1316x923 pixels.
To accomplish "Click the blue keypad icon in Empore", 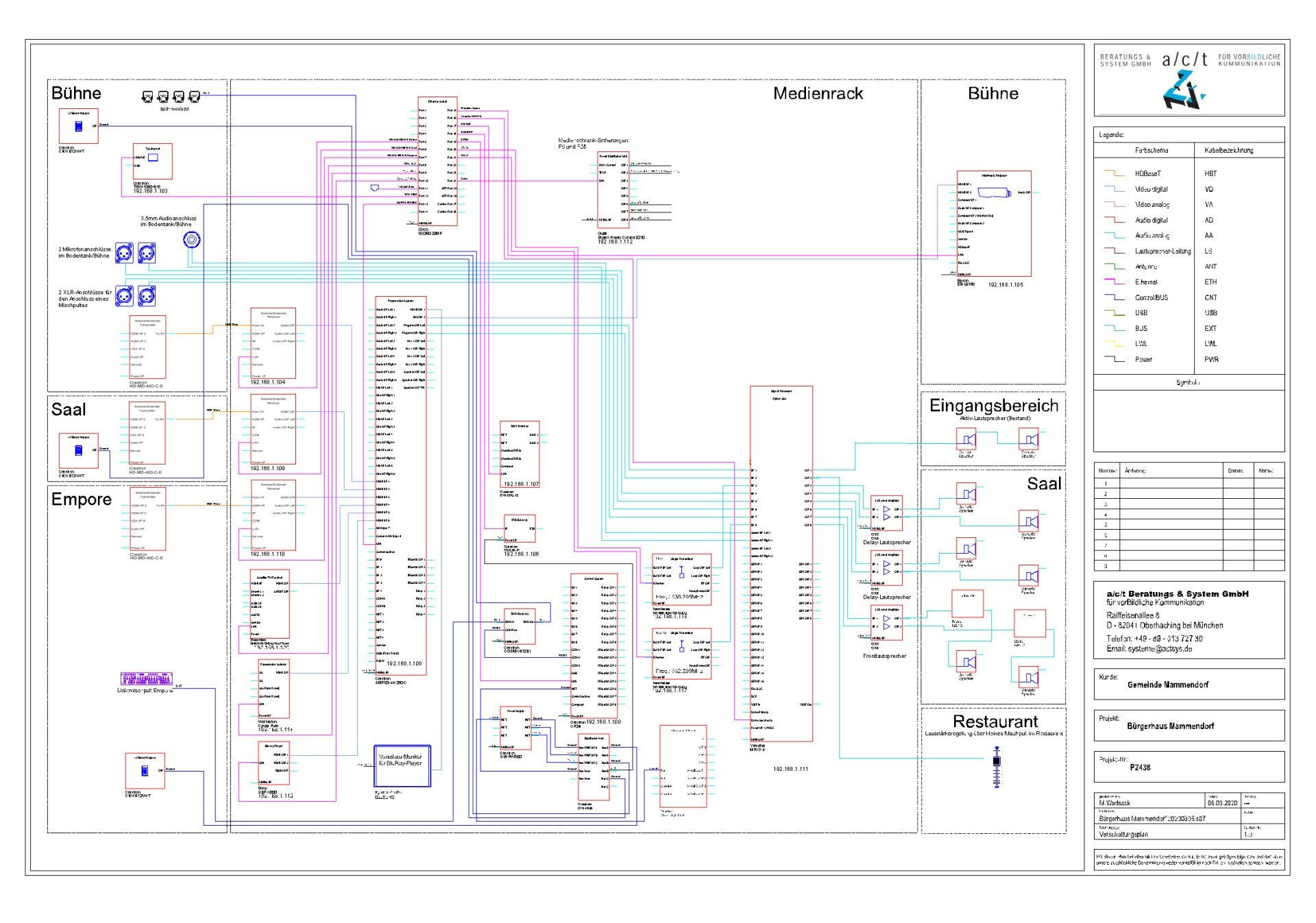I will point(145,771).
